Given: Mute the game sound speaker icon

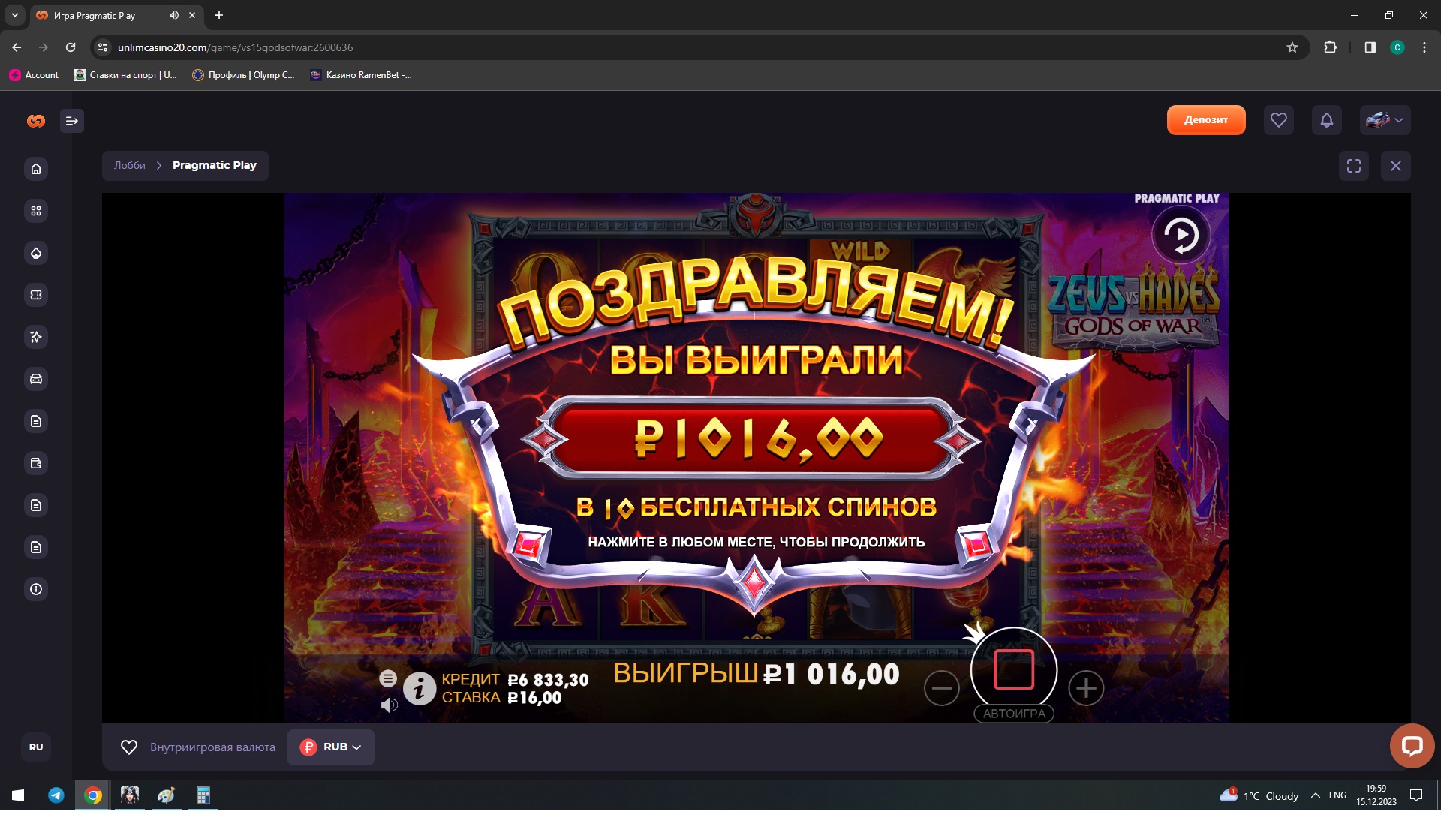Looking at the screenshot, I should point(389,705).
